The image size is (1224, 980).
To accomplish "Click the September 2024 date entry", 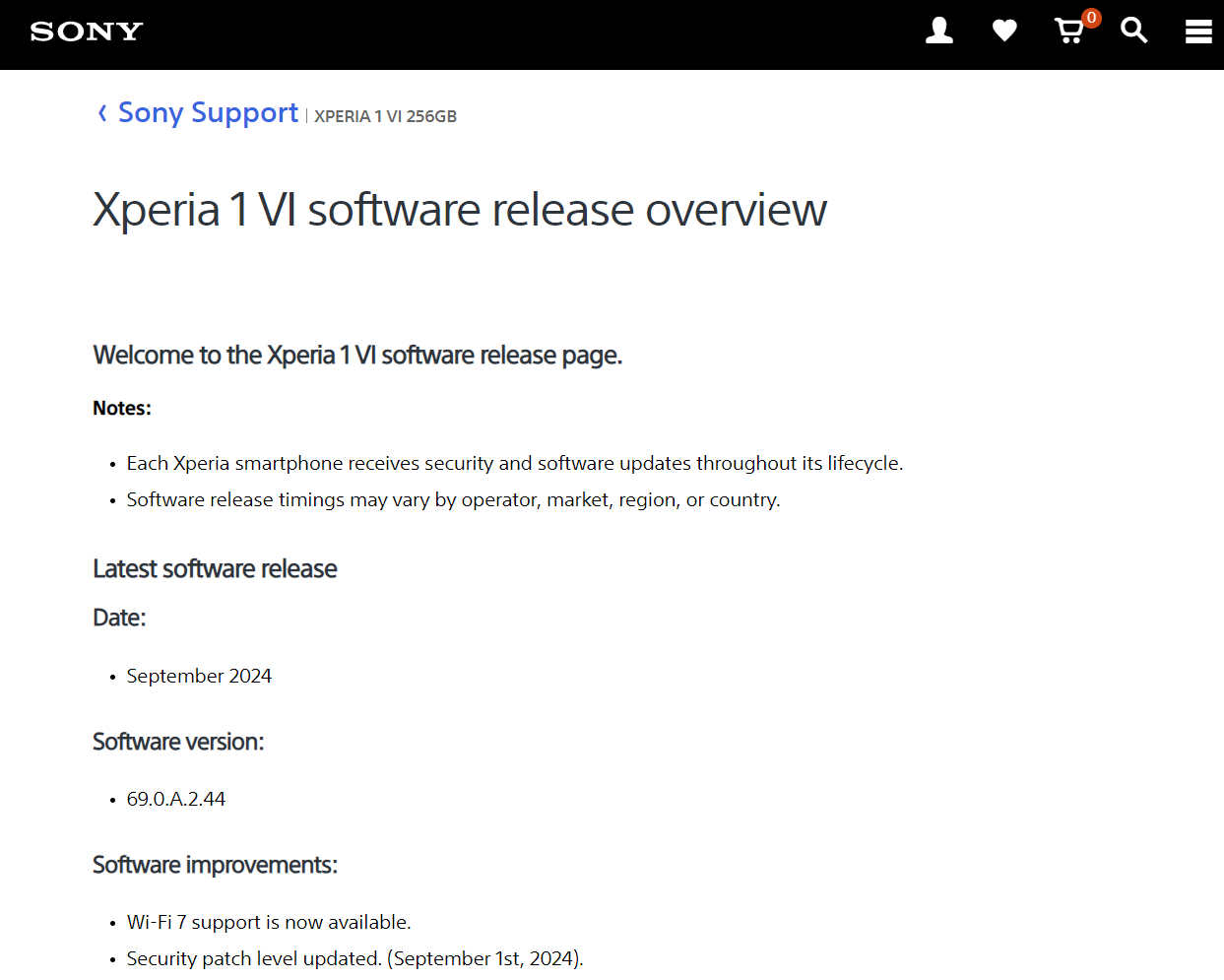I will [199, 677].
